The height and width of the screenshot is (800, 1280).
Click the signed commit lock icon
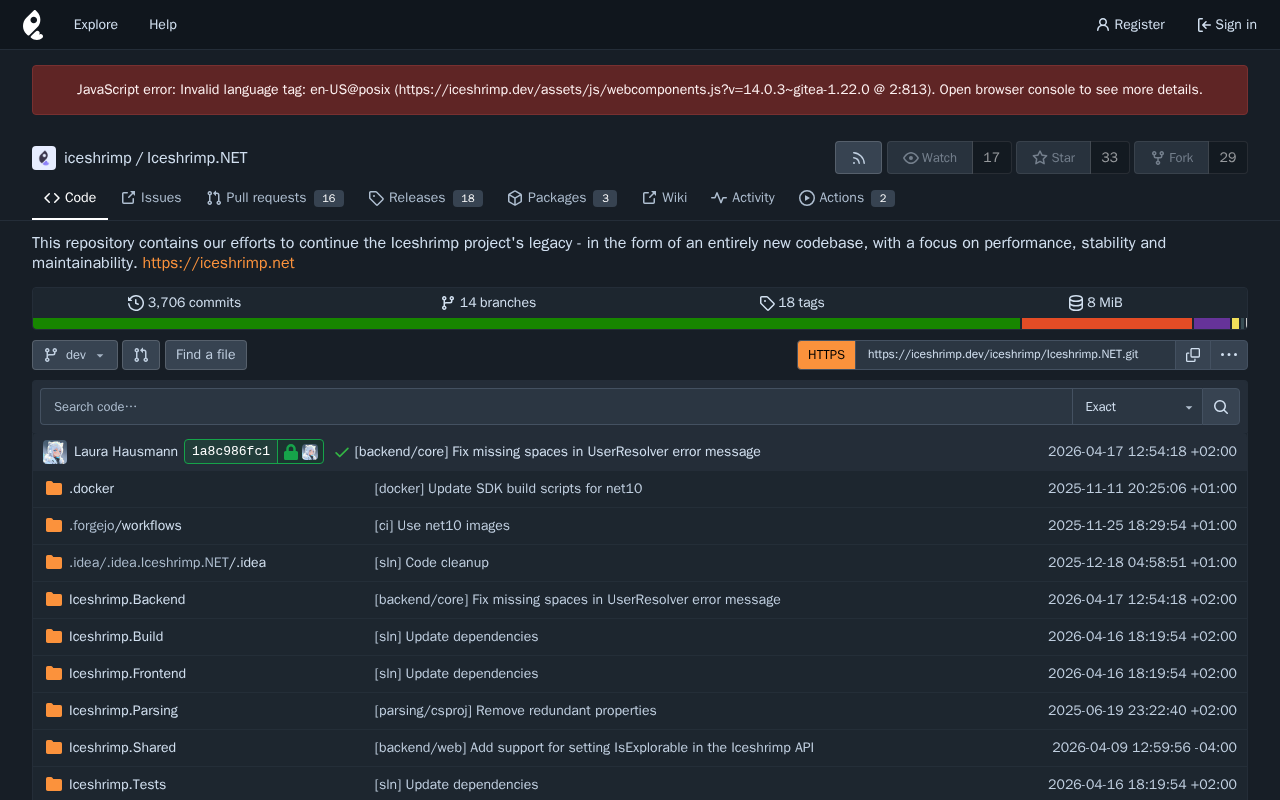(x=291, y=452)
